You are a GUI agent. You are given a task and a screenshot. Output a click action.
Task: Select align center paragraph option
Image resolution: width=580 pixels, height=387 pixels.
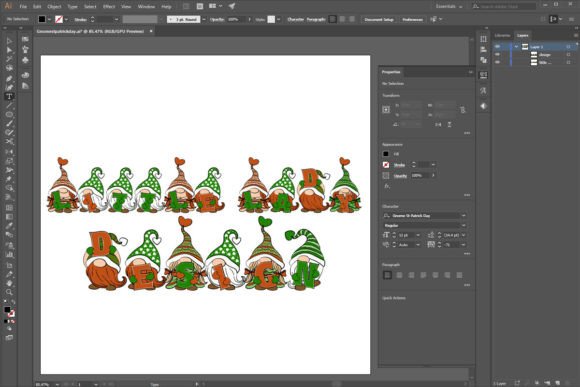pos(399,275)
